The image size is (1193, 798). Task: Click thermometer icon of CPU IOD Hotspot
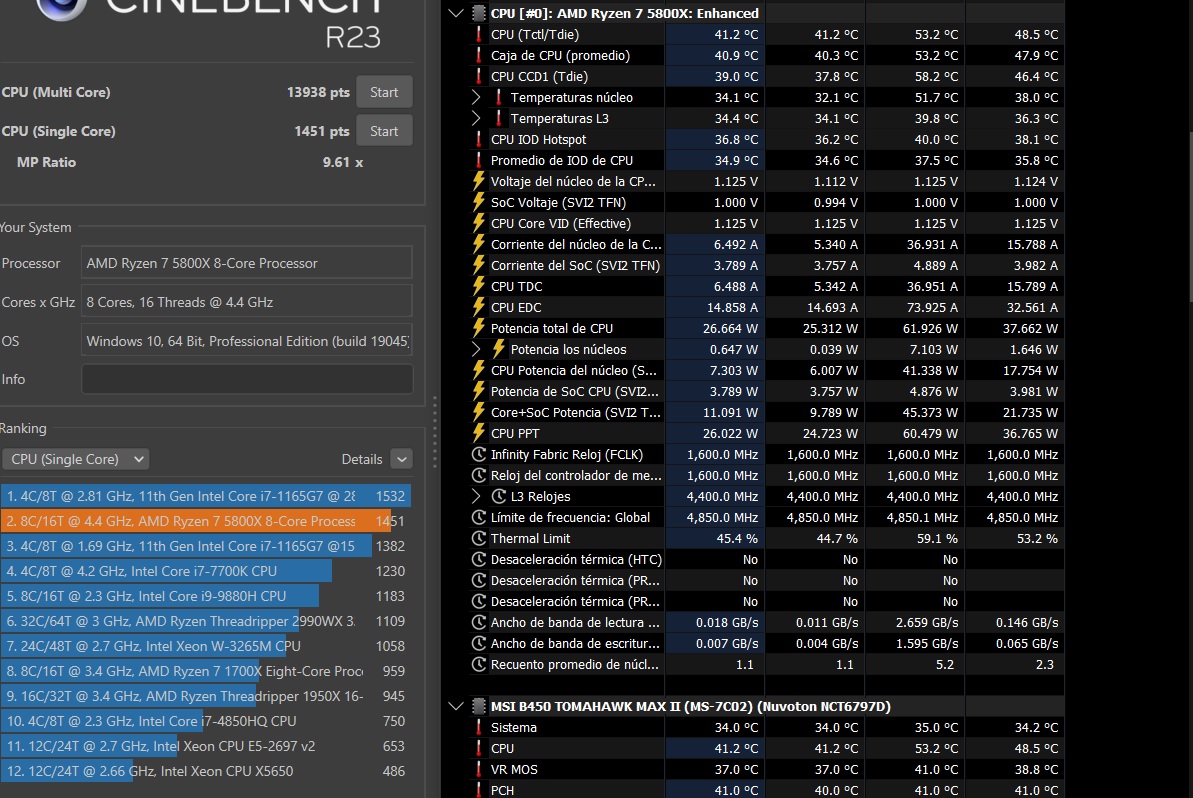pos(479,139)
